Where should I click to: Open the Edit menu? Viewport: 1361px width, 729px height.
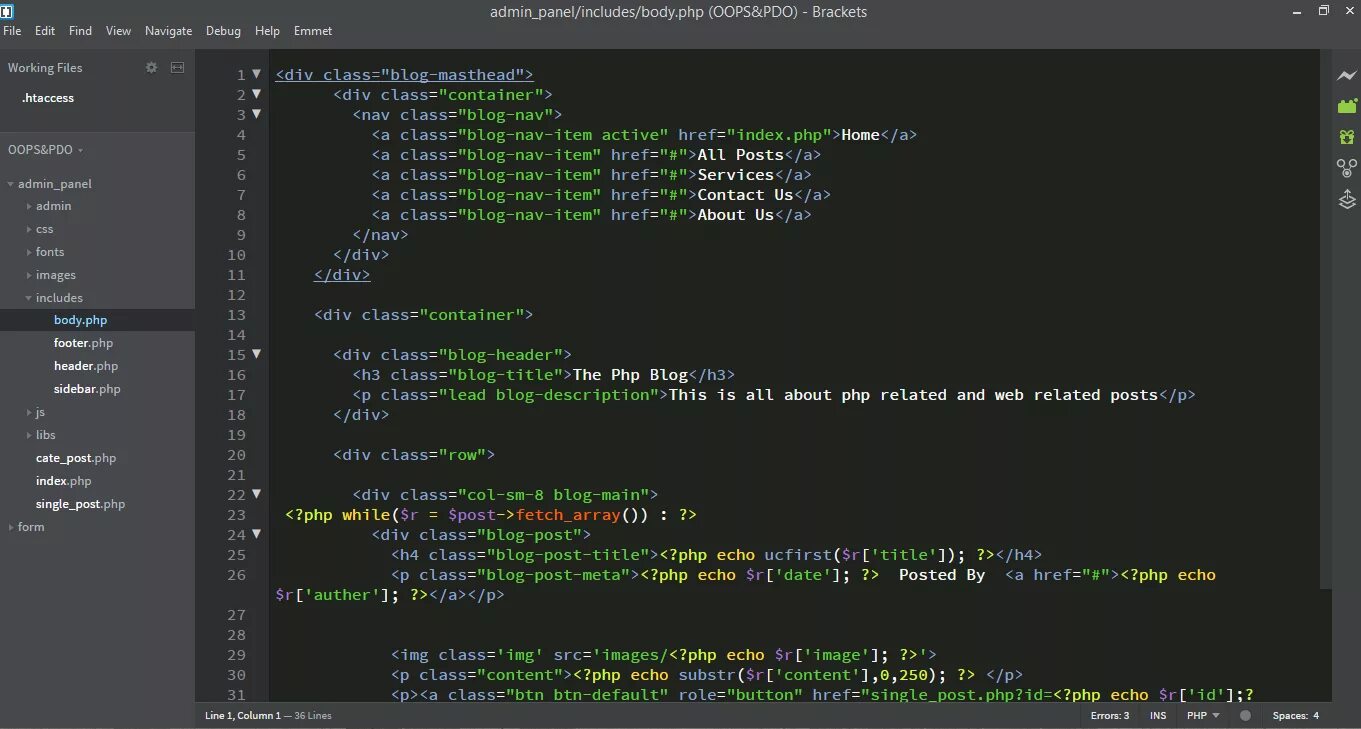coord(45,31)
